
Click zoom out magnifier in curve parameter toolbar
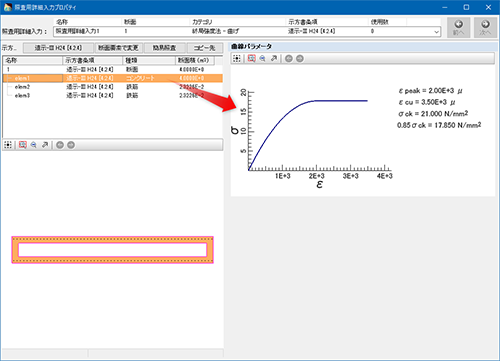click(263, 59)
